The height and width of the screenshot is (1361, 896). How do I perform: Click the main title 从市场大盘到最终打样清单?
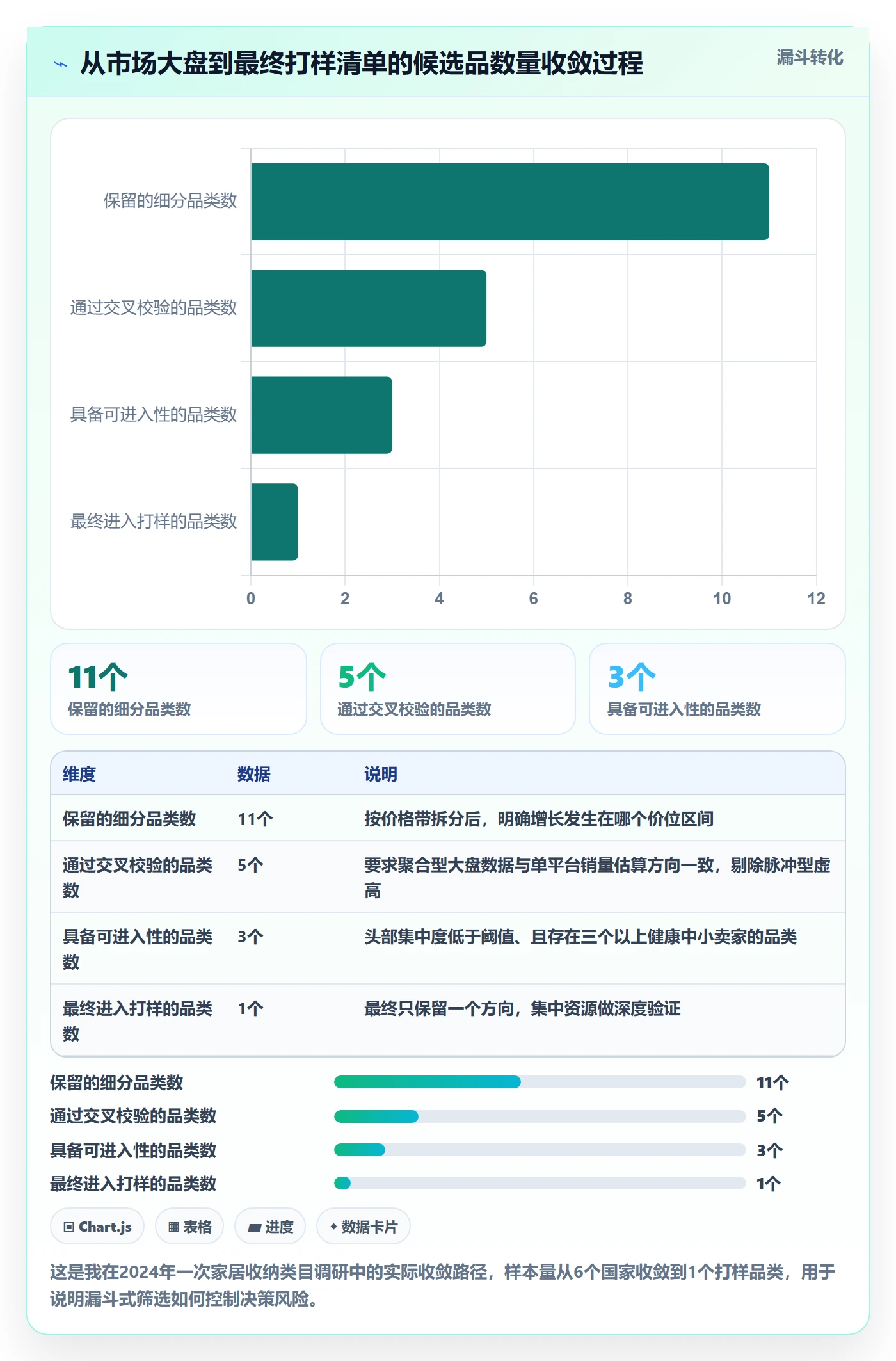pos(362,63)
